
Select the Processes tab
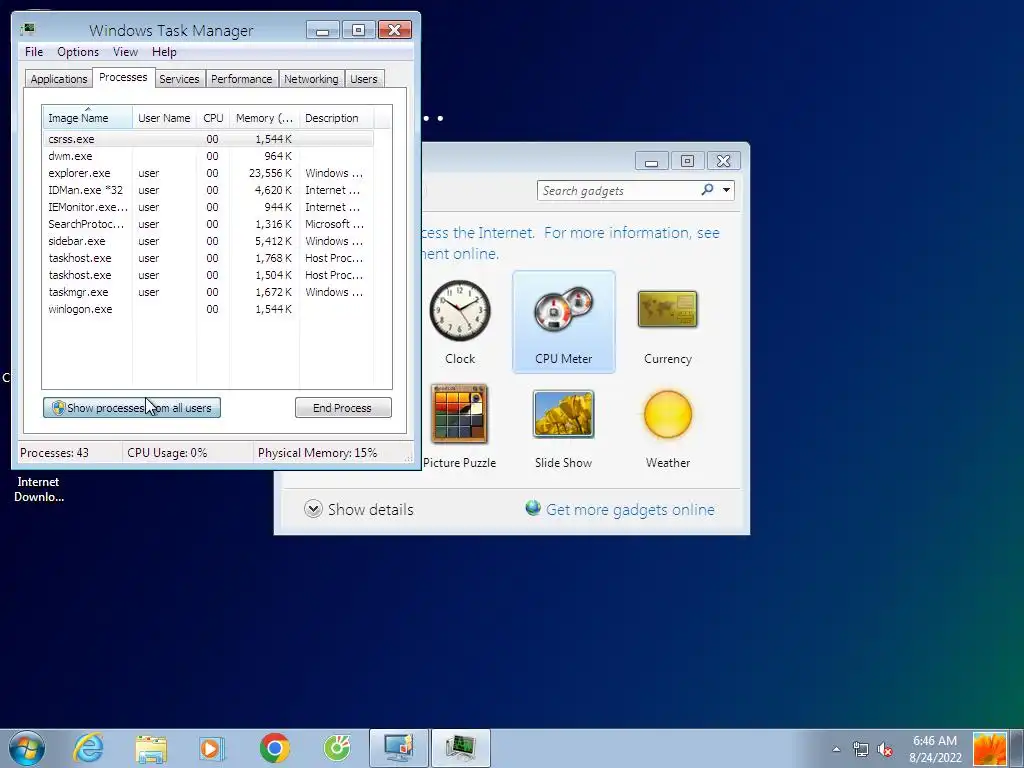(123, 77)
